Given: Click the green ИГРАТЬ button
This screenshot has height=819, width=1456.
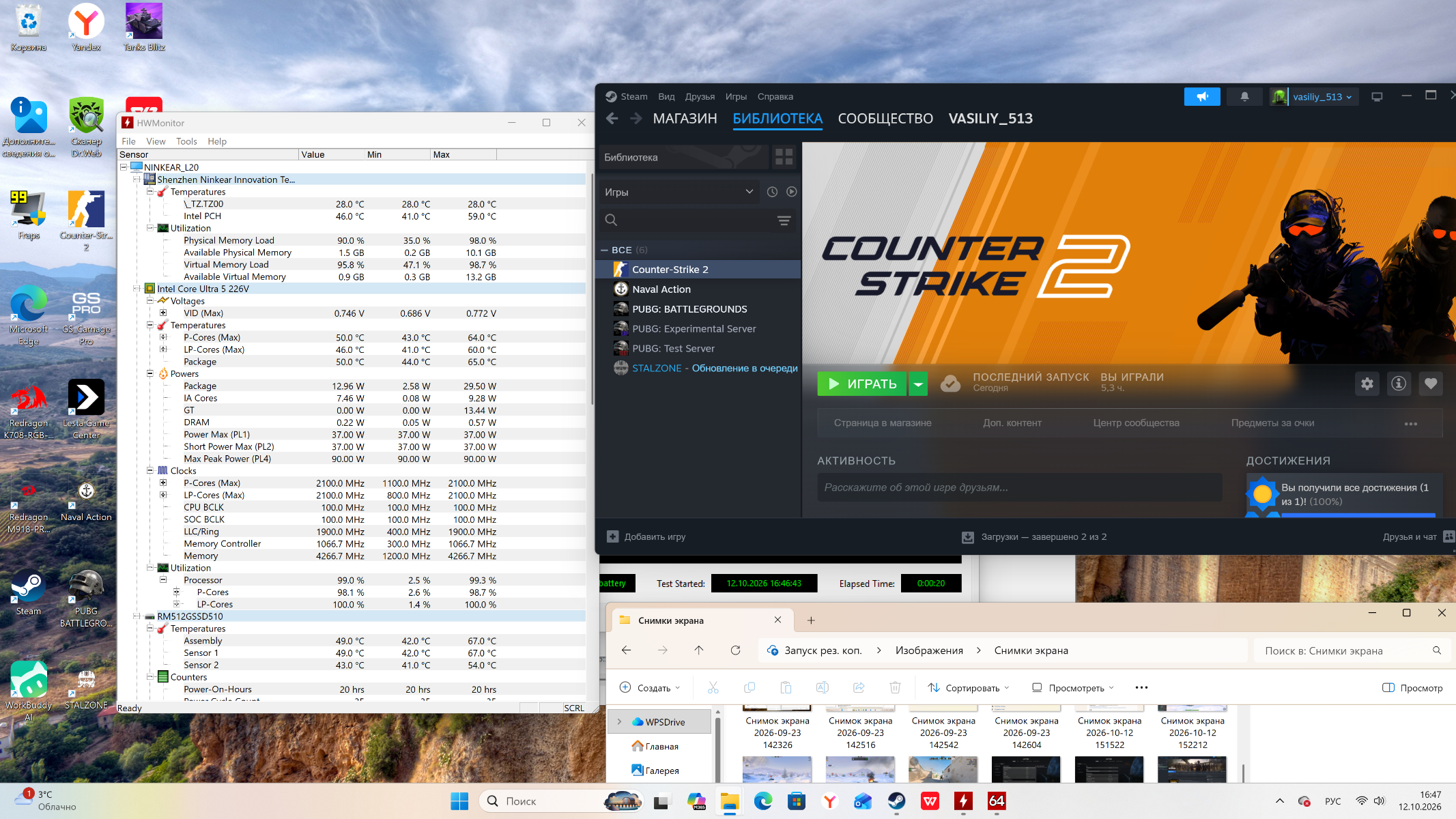Looking at the screenshot, I should (x=862, y=384).
